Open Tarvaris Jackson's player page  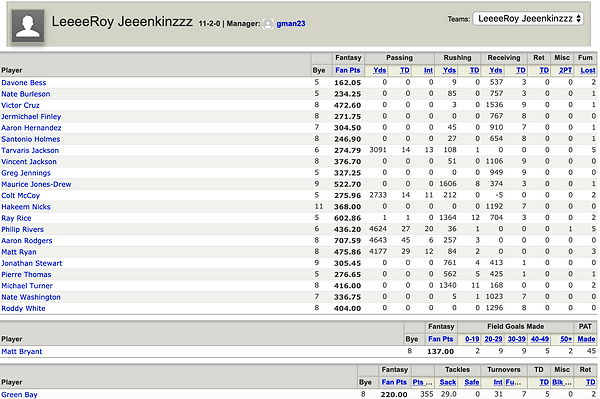[x=30, y=150]
